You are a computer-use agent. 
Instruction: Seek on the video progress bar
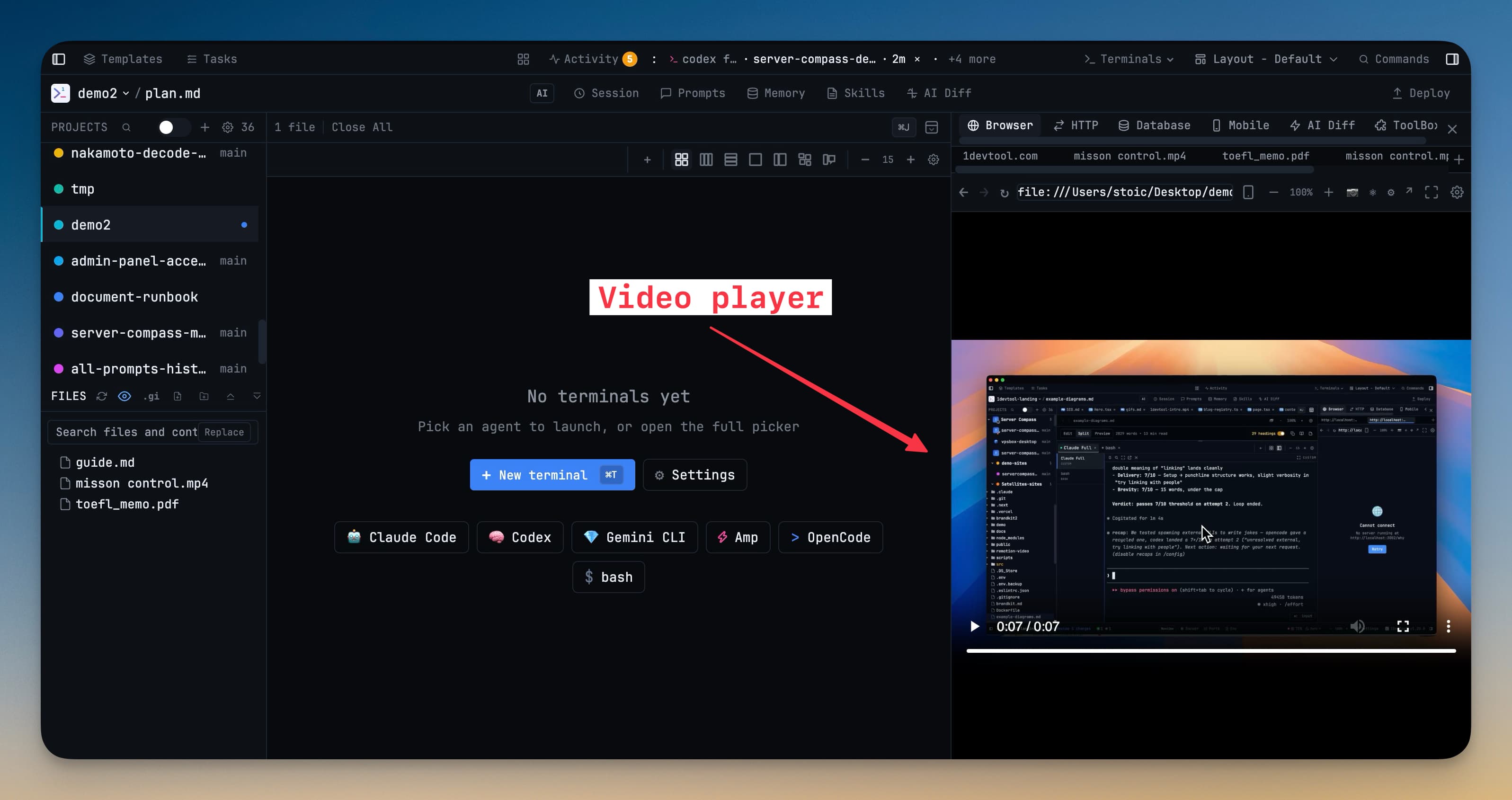click(1211, 650)
